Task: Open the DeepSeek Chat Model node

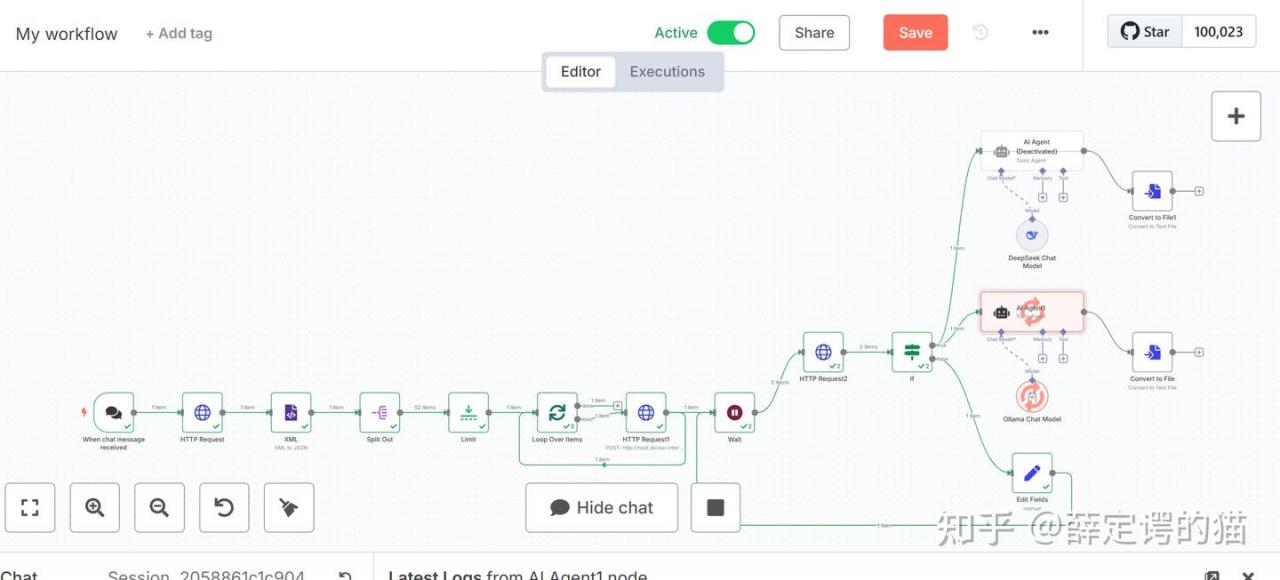Action: (1032, 236)
